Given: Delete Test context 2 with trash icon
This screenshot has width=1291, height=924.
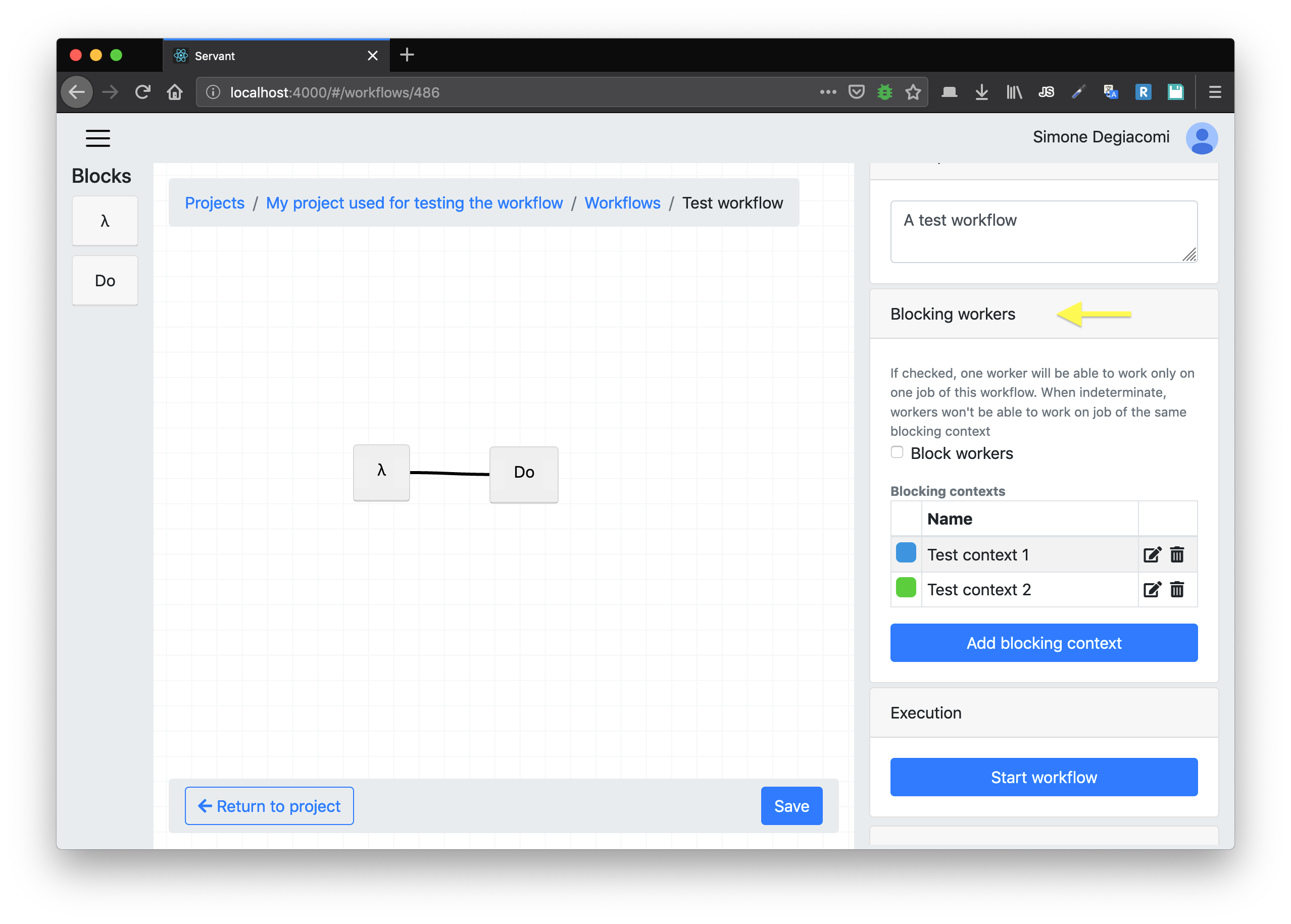Looking at the screenshot, I should (x=1176, y=589).
